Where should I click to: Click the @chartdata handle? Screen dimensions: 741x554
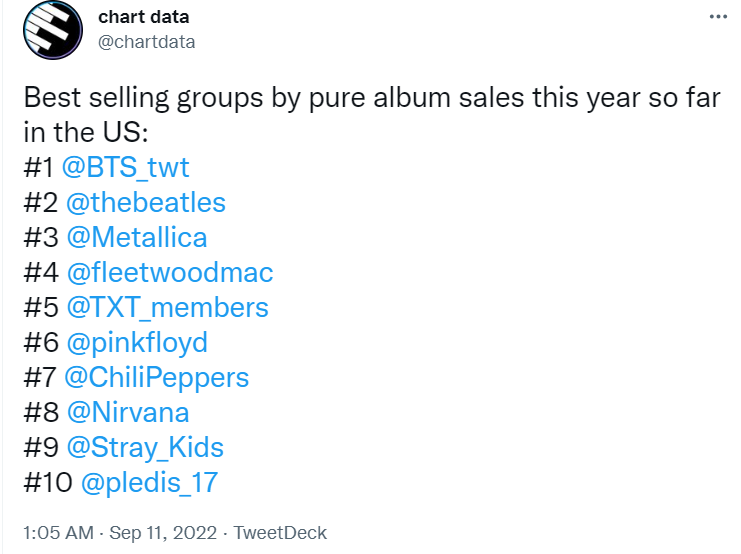(146, 42)
